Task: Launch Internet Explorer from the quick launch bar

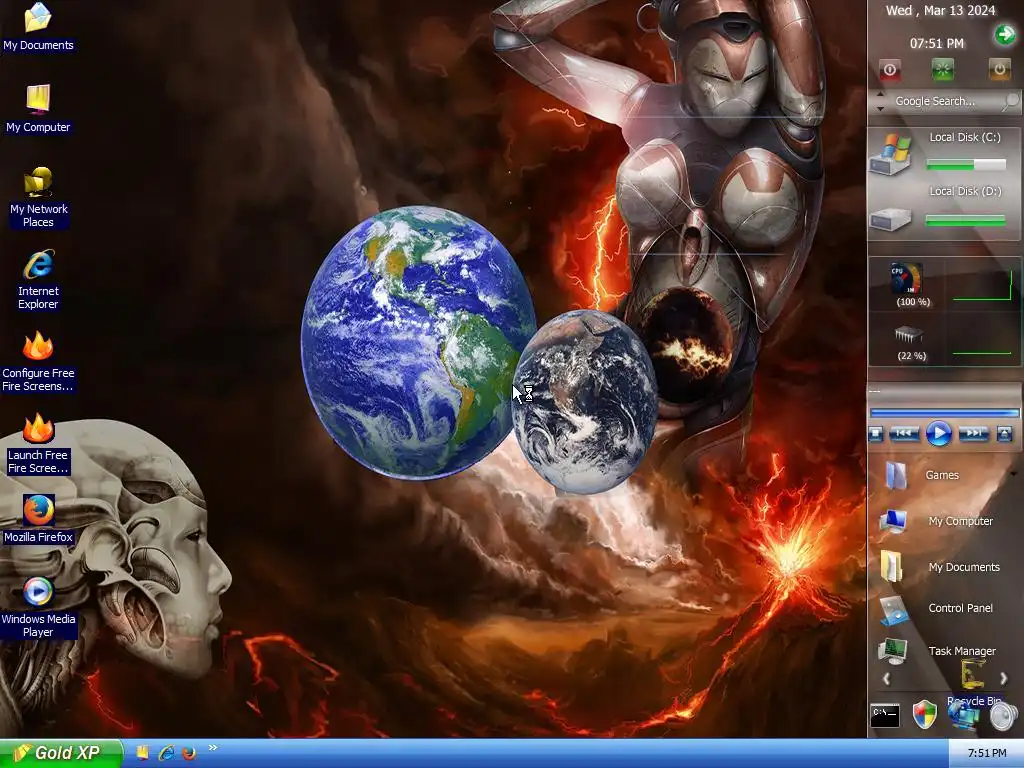Action: [167, 753]
